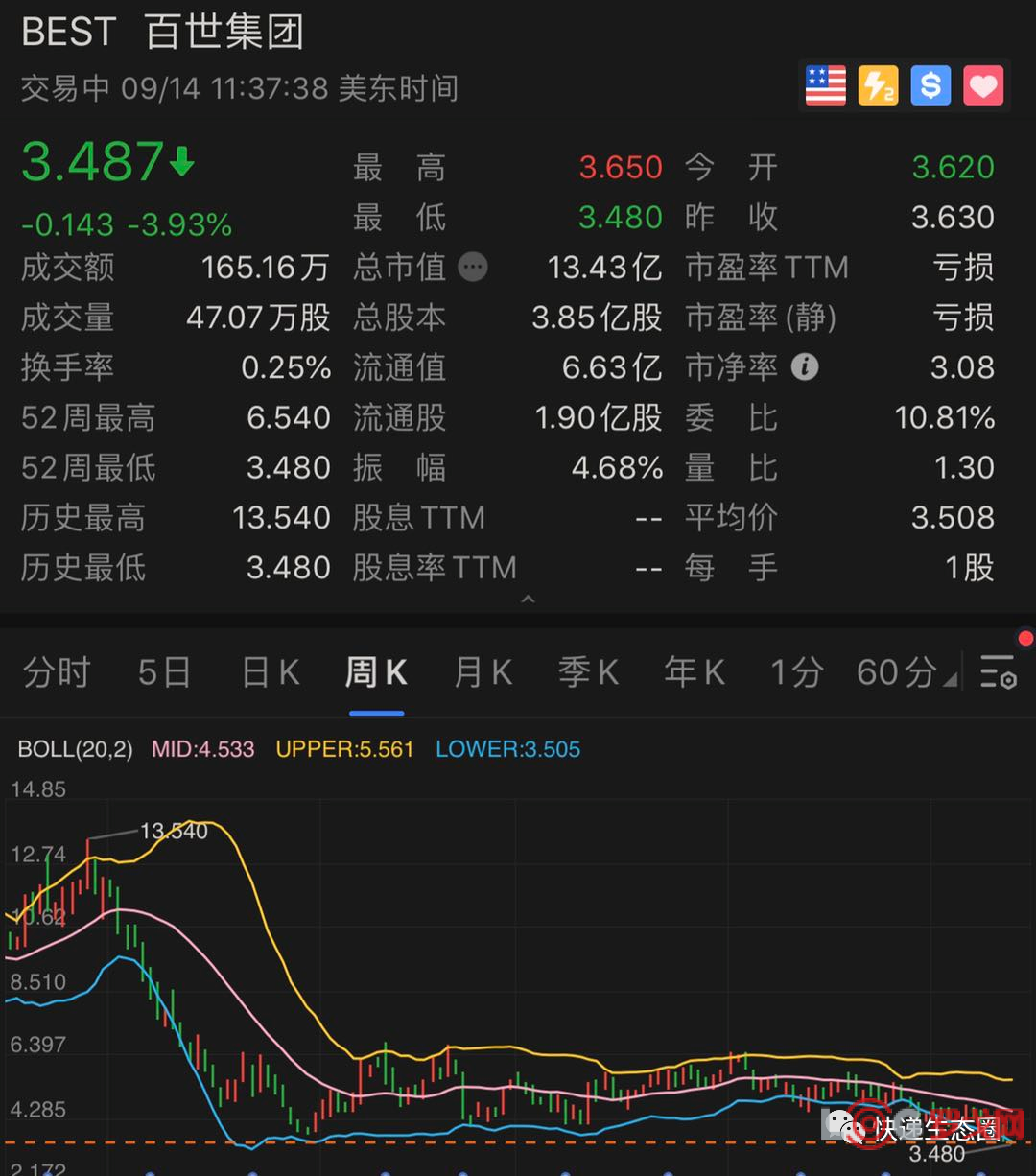Switch to 季K chart tab

[x=588, y=672]
